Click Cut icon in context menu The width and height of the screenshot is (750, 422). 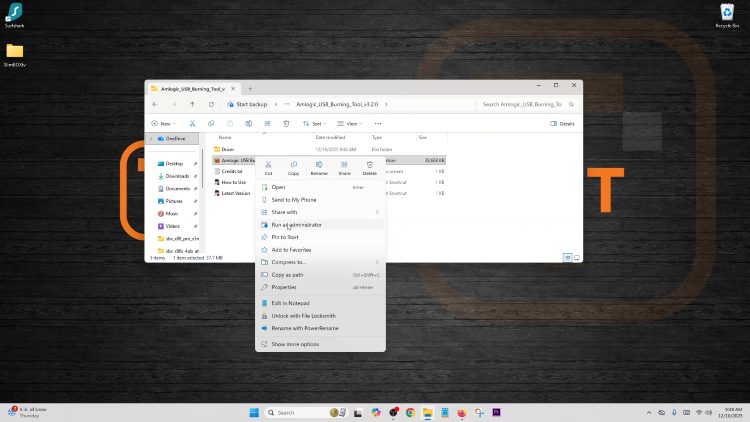tap(268, 168)
